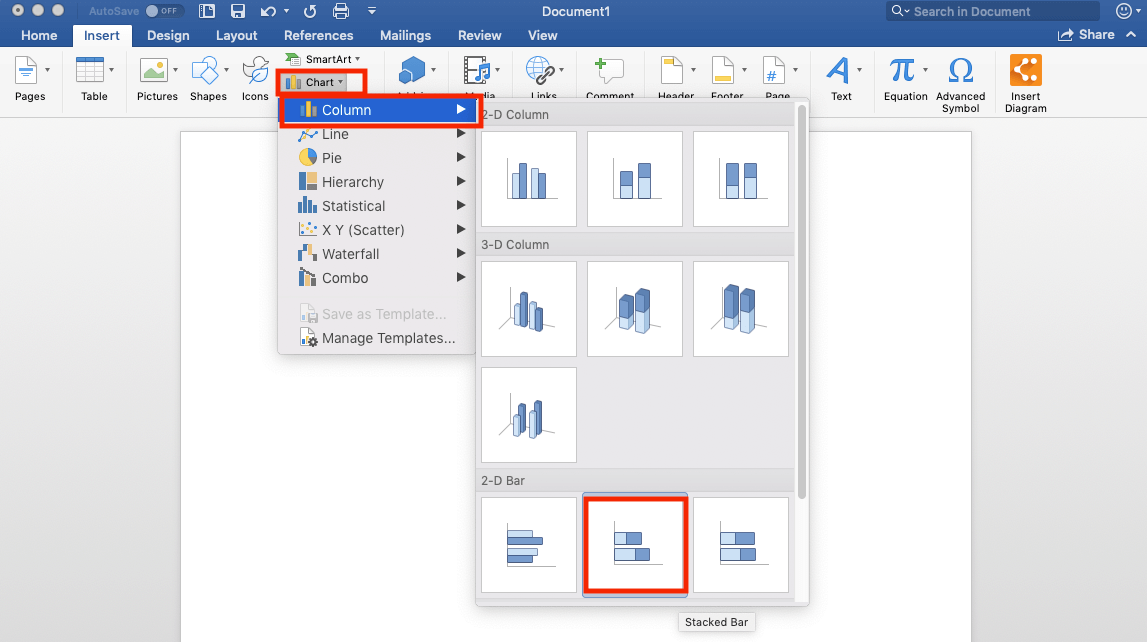The image size is (1147, 642).
Task: Open the Media insert icon
Action: [478, 71]
